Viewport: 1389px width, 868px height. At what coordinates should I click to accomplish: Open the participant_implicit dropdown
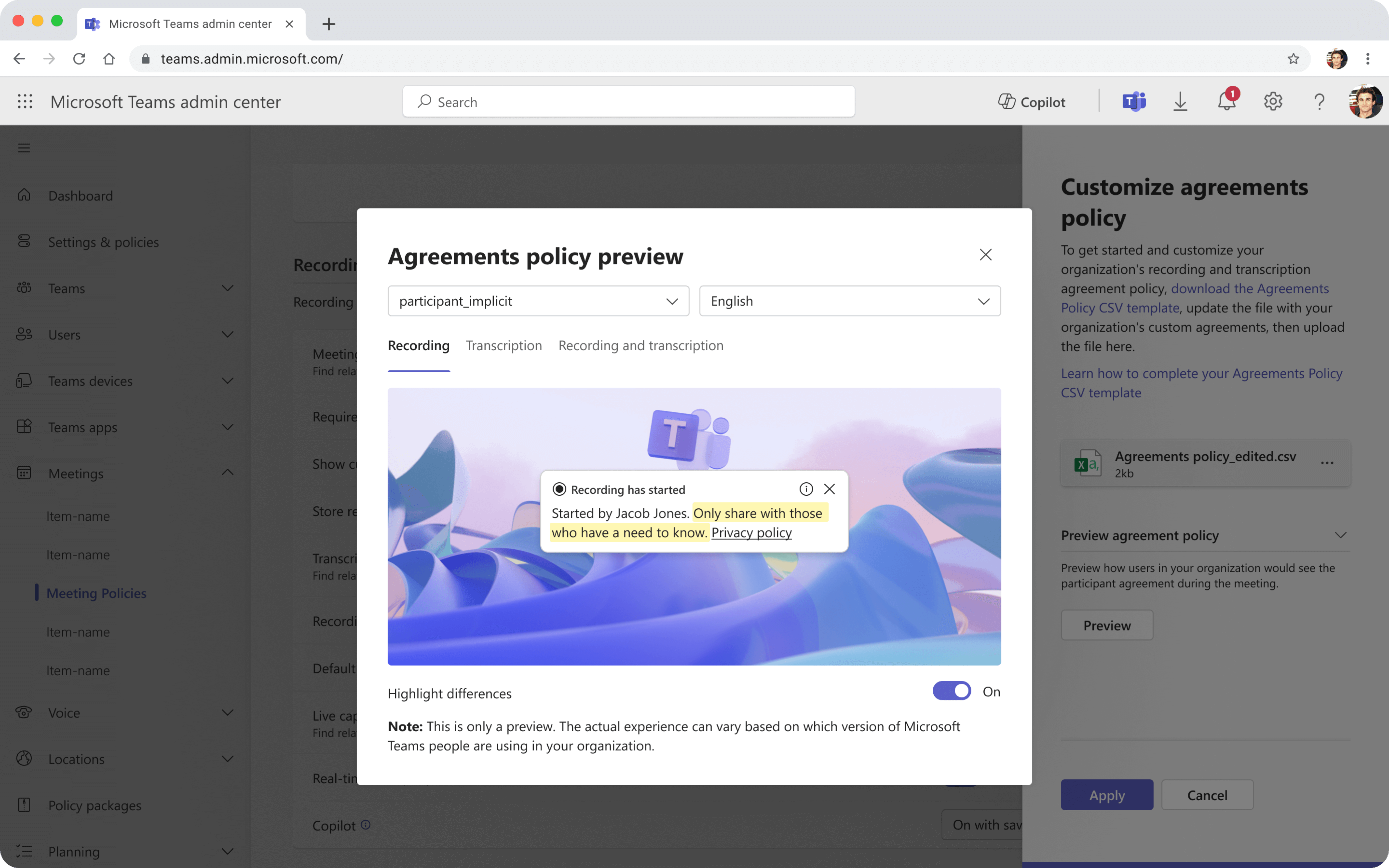(x=538, y=301)
